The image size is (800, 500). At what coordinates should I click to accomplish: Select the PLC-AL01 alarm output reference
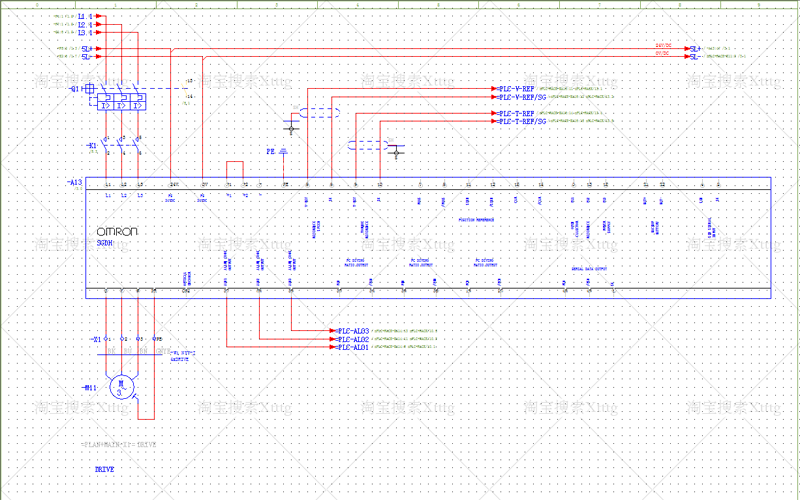click(x=353, y=347)
